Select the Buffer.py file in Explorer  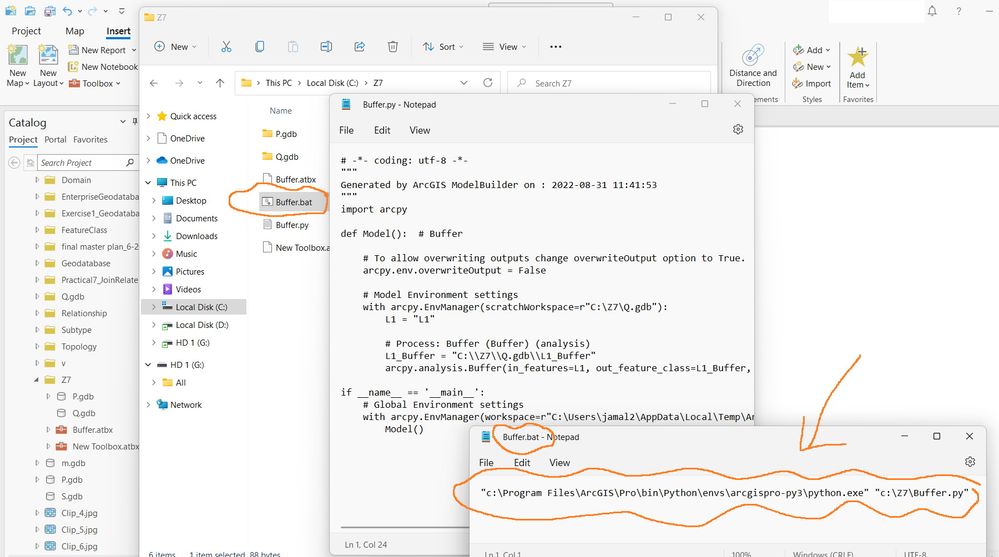pos(292,225)
